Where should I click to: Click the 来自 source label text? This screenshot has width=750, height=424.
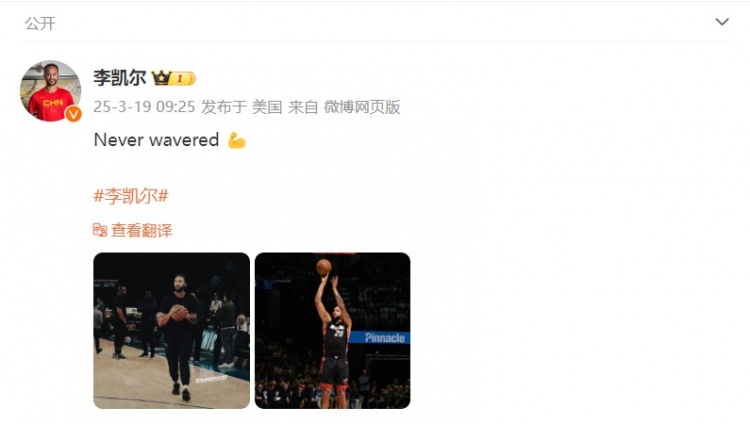(303, 107)
